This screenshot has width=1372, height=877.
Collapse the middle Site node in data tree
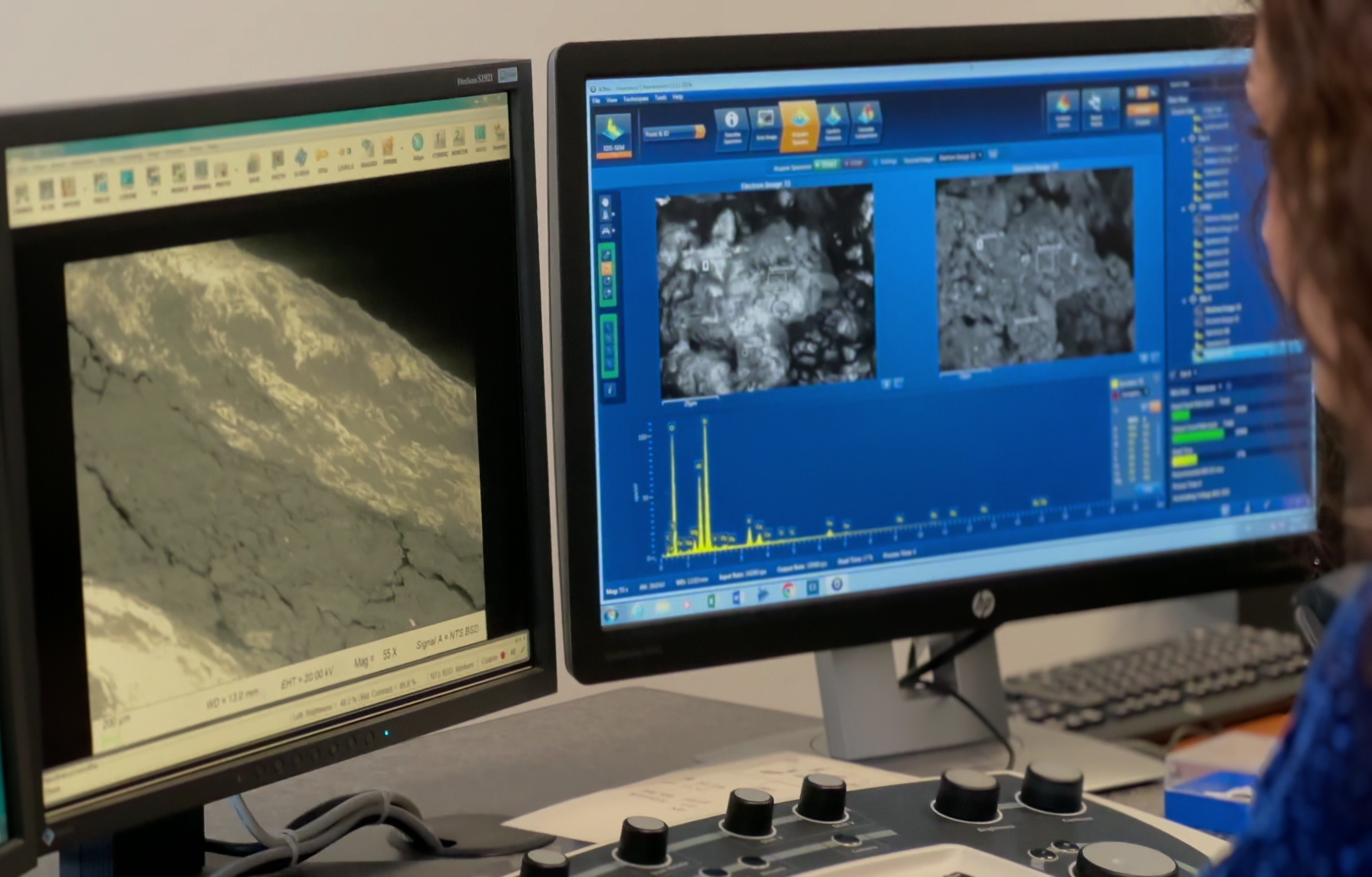1183,209
